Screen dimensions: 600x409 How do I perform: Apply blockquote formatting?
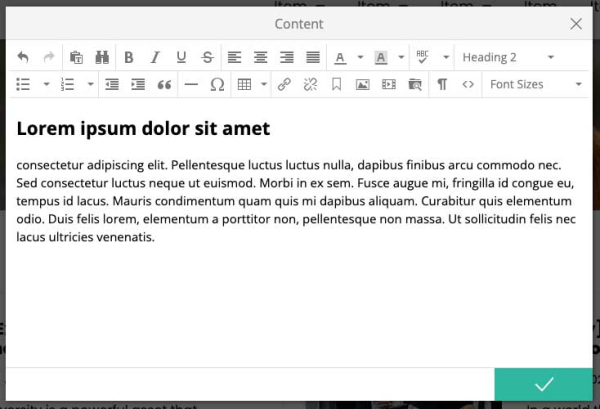click(x=164, y=84)
